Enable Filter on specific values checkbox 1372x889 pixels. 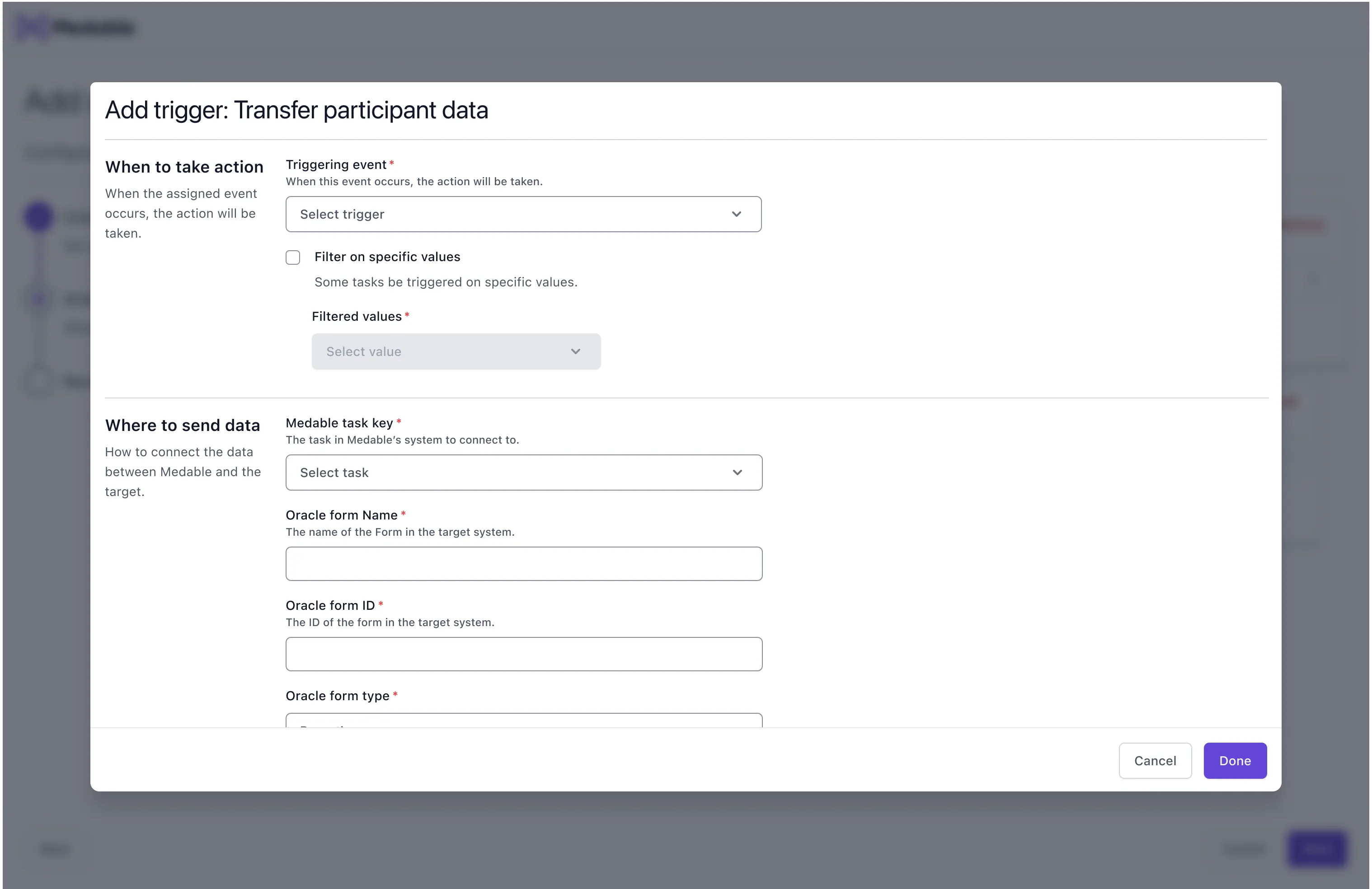[293, 257]
